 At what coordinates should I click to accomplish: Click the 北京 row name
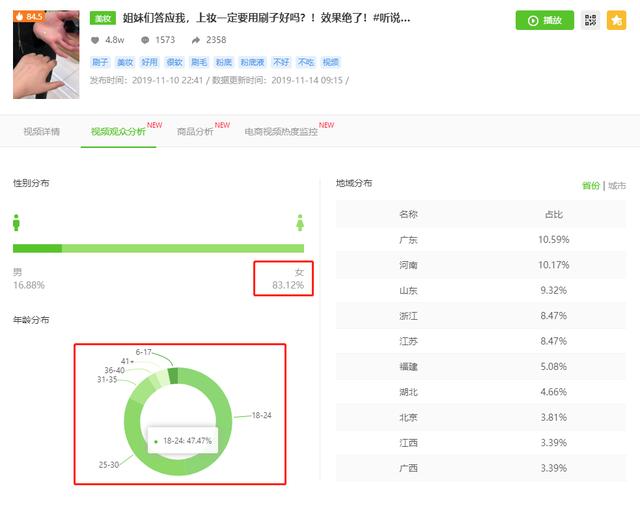[x=408, y=417]
